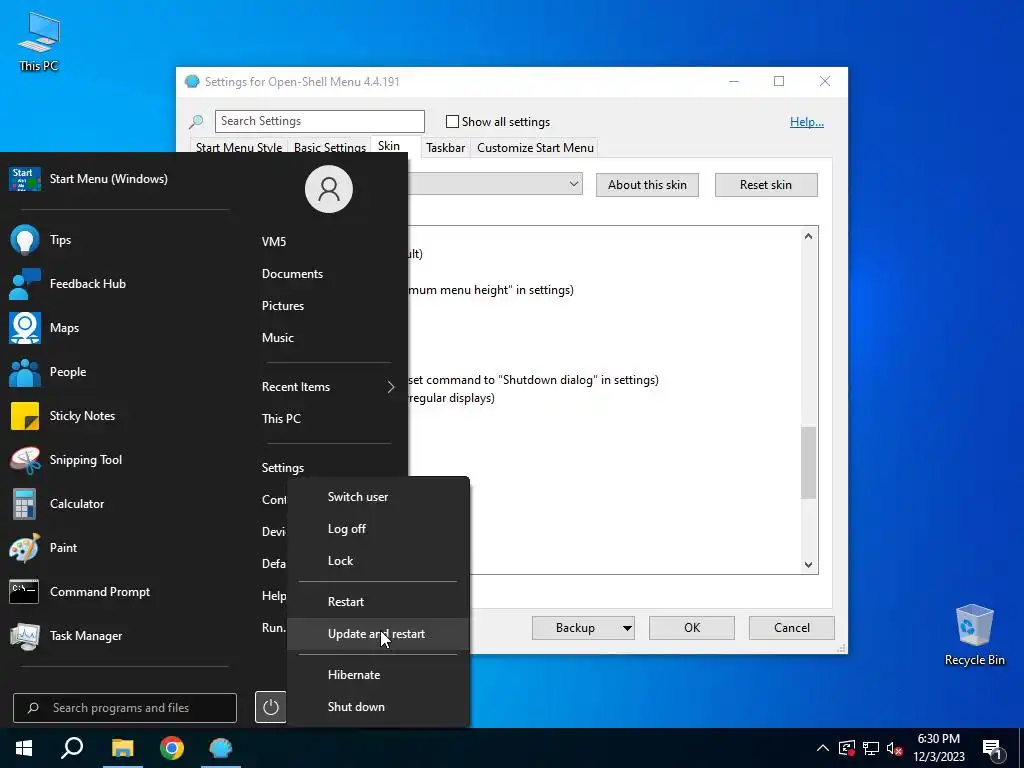
Task: Open Task Manager icon
Action: [25, 636]
